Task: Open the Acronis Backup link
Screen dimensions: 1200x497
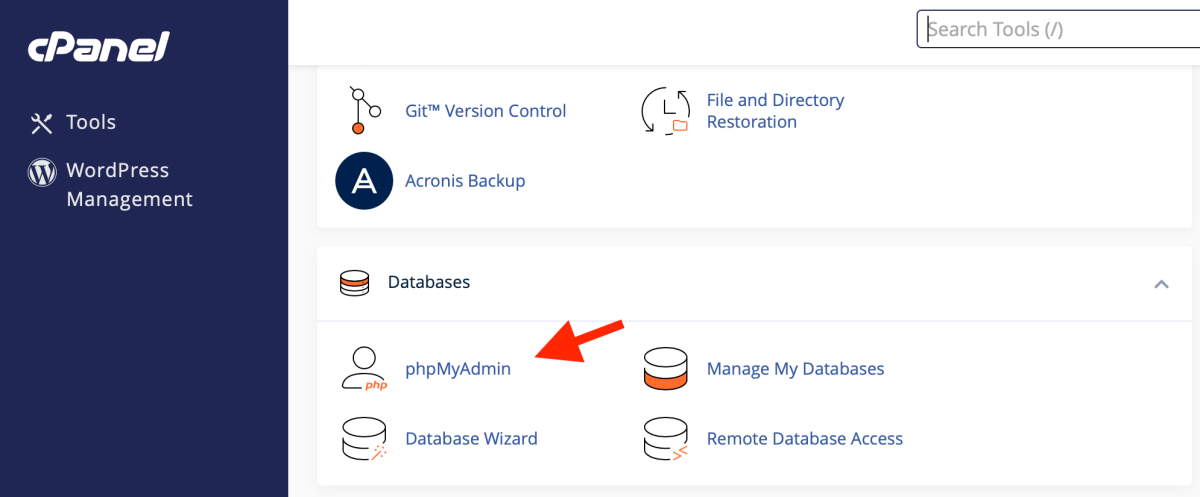Action: click(465, 181)
